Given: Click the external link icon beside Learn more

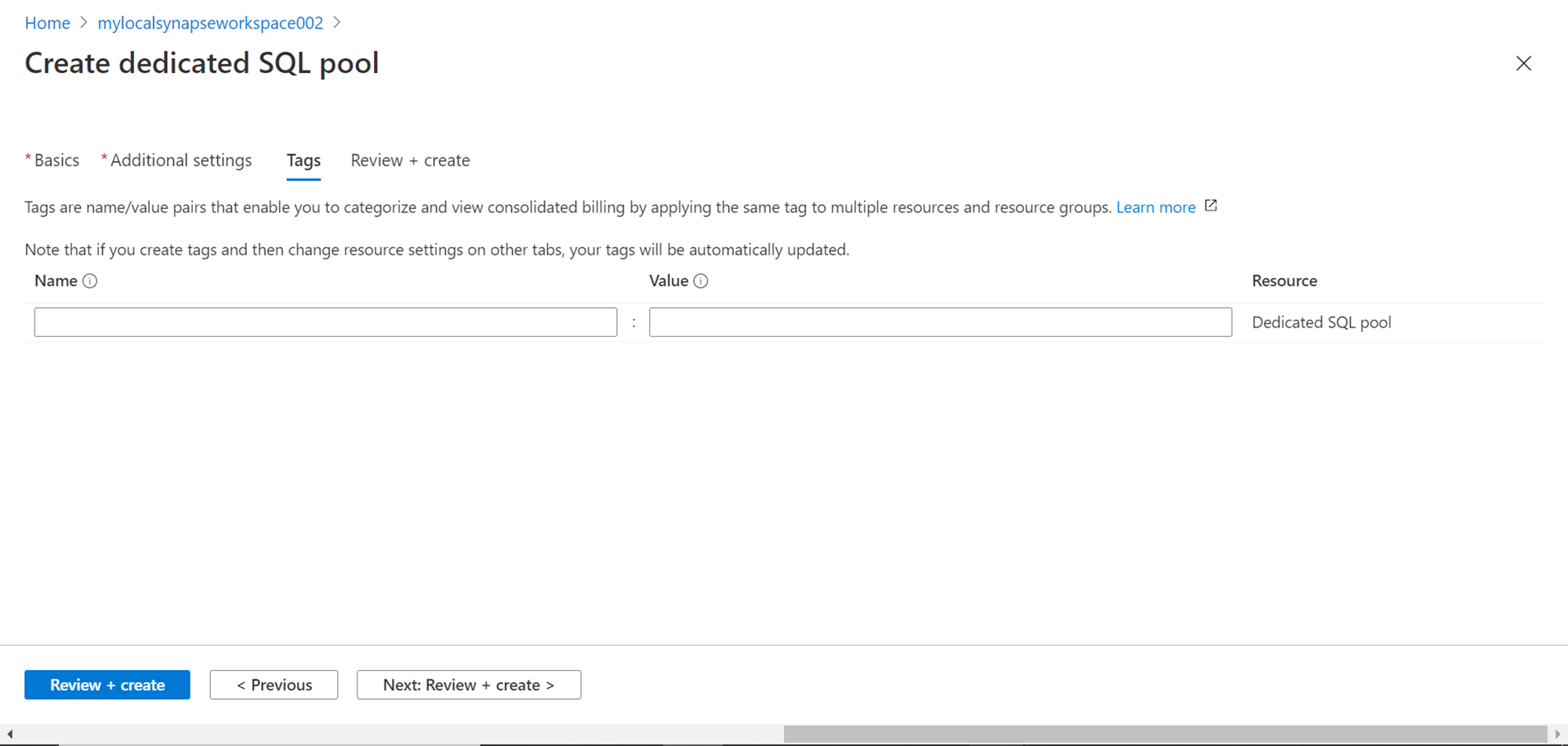Looking at the screenshot, I should (1210, 206).
